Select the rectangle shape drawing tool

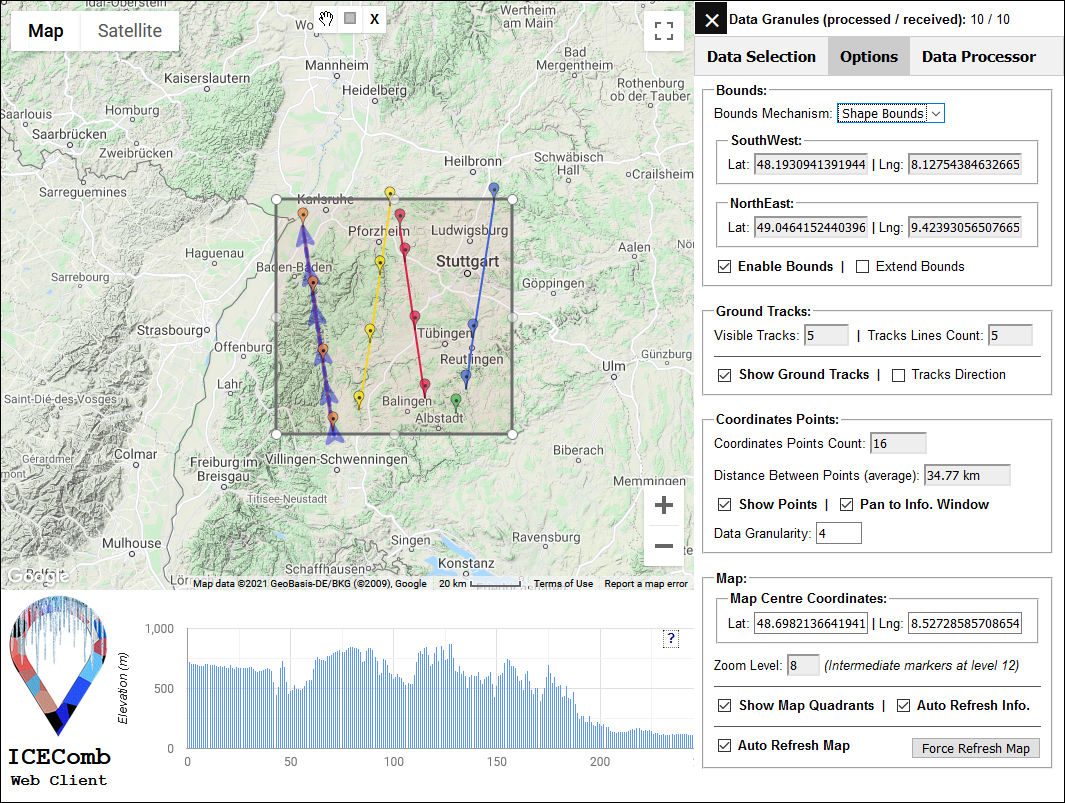[350, 18]
